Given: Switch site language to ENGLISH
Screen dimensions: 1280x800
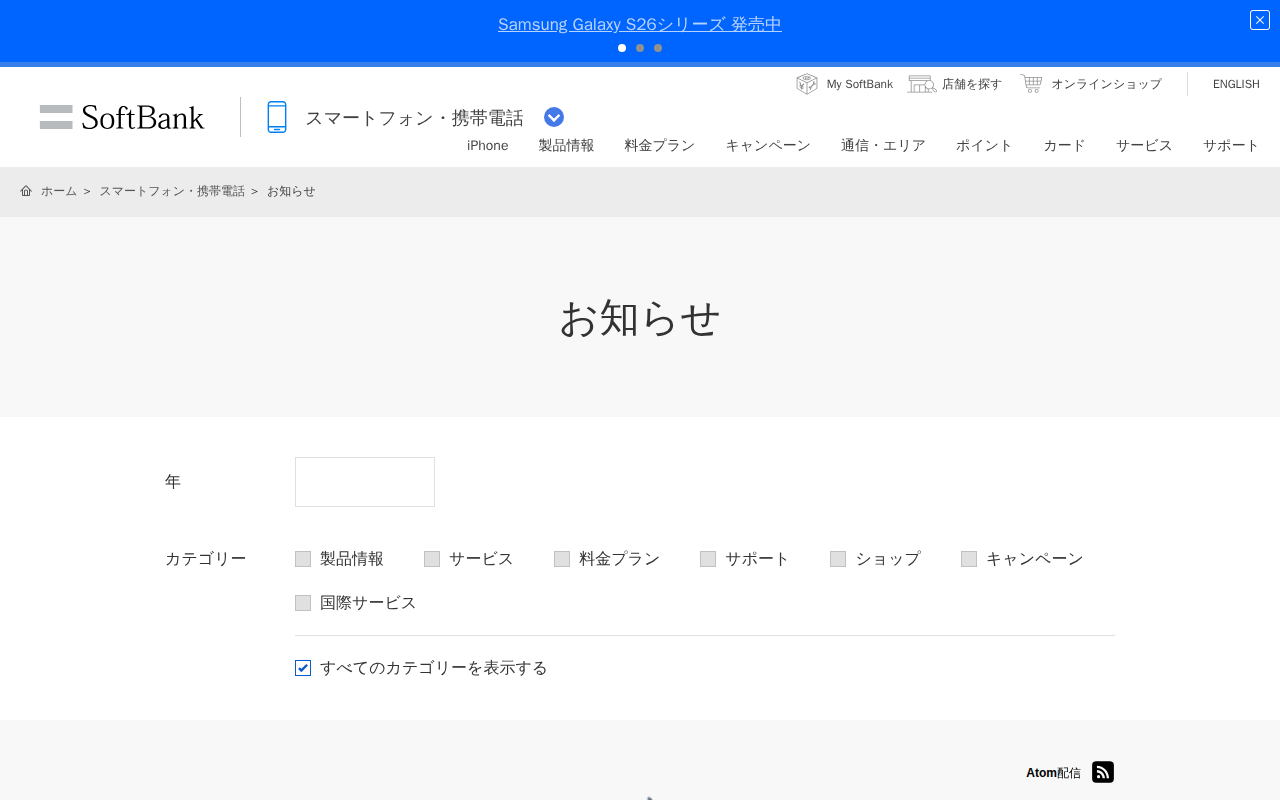Looking at the screenshot, I should [1236, 84].
